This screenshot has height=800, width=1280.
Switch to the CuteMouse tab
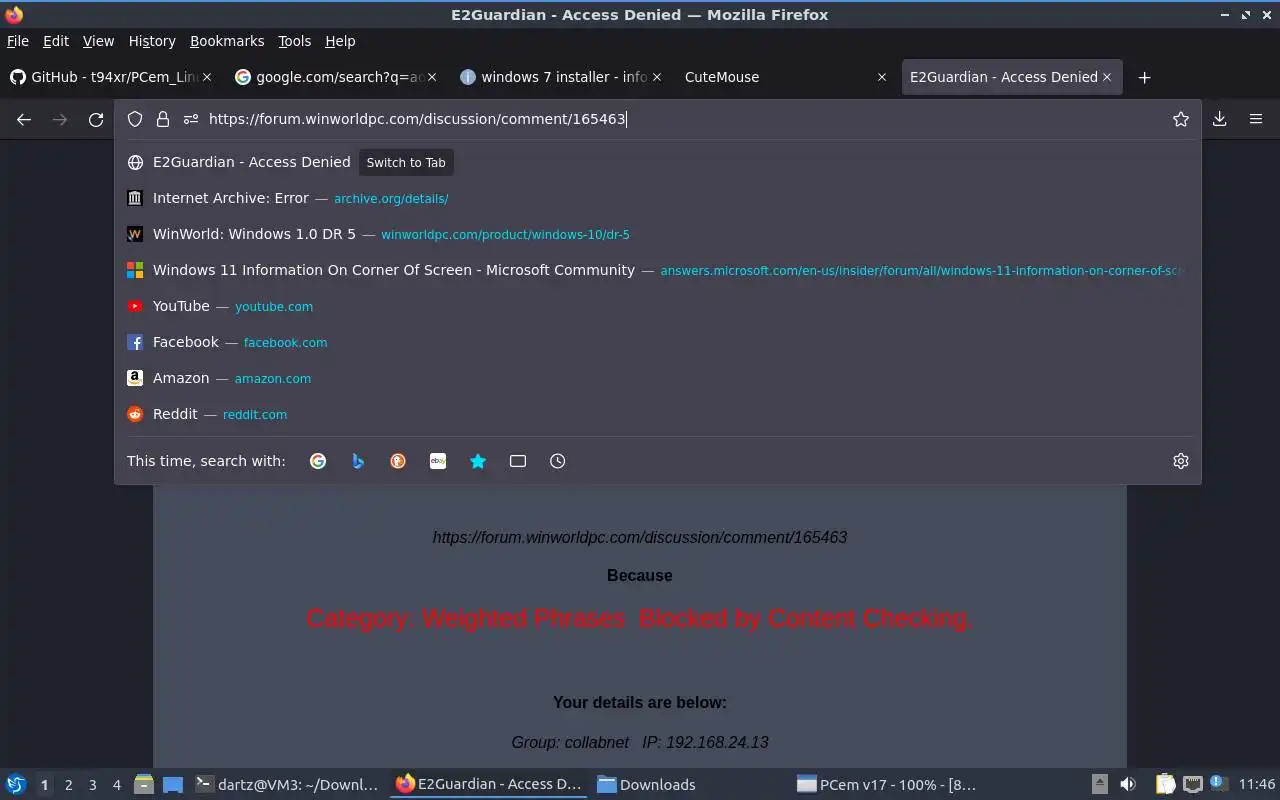[x=787, y=77]
